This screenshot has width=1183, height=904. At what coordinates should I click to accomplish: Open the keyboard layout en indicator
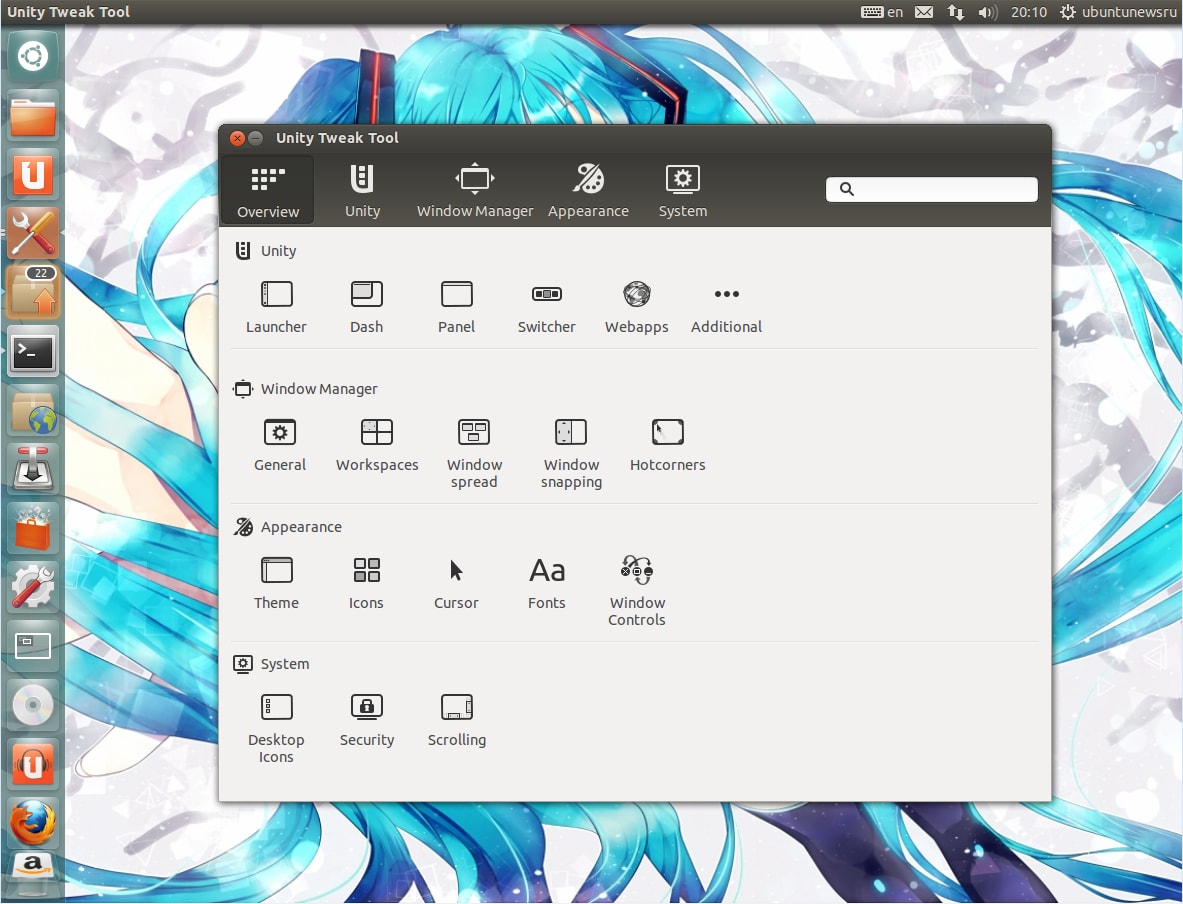tap(882, 12)
